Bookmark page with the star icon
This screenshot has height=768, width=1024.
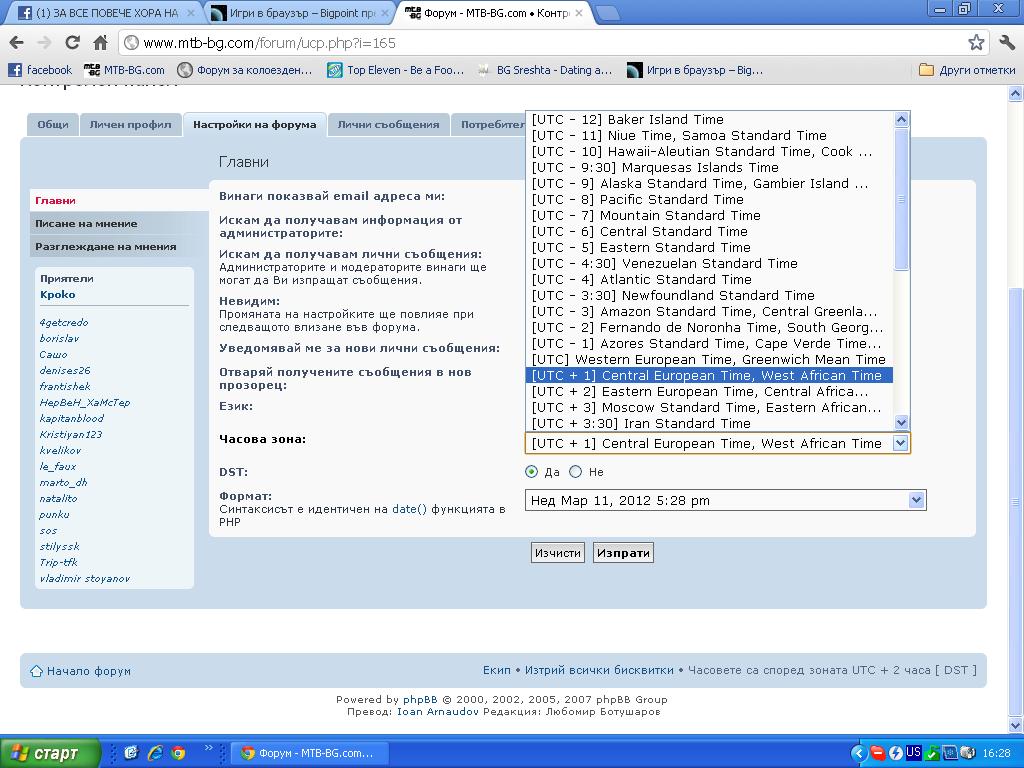pos(976,43)
